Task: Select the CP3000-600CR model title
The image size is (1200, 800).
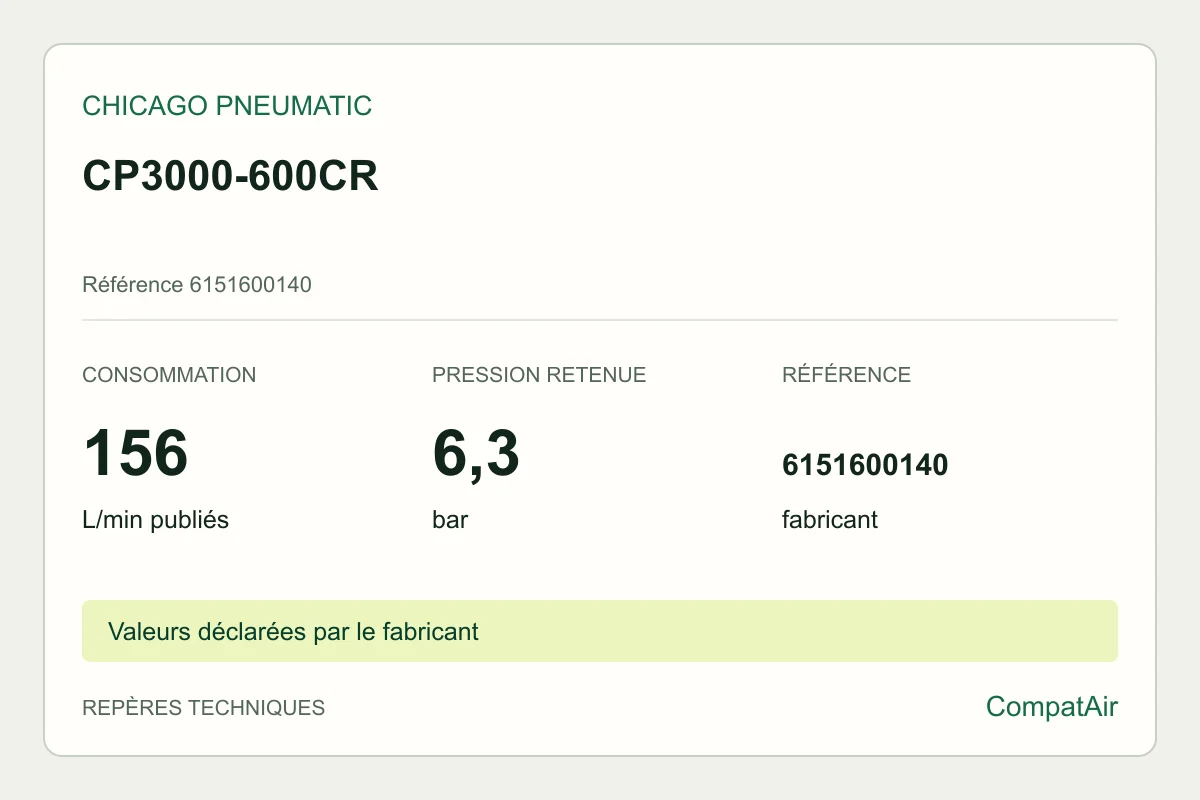Action: (x=230, y=177)
